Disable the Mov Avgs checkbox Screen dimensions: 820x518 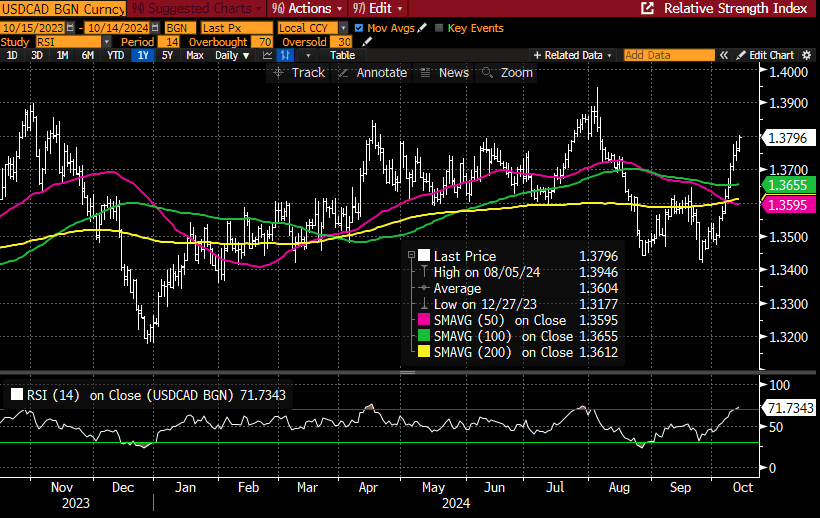pos(360,27)
